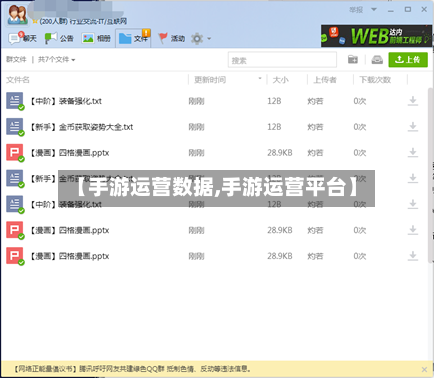Click the 群文件 breadcrumb label
This screenshot has width=434, height=378.
[x=16, y=59]
